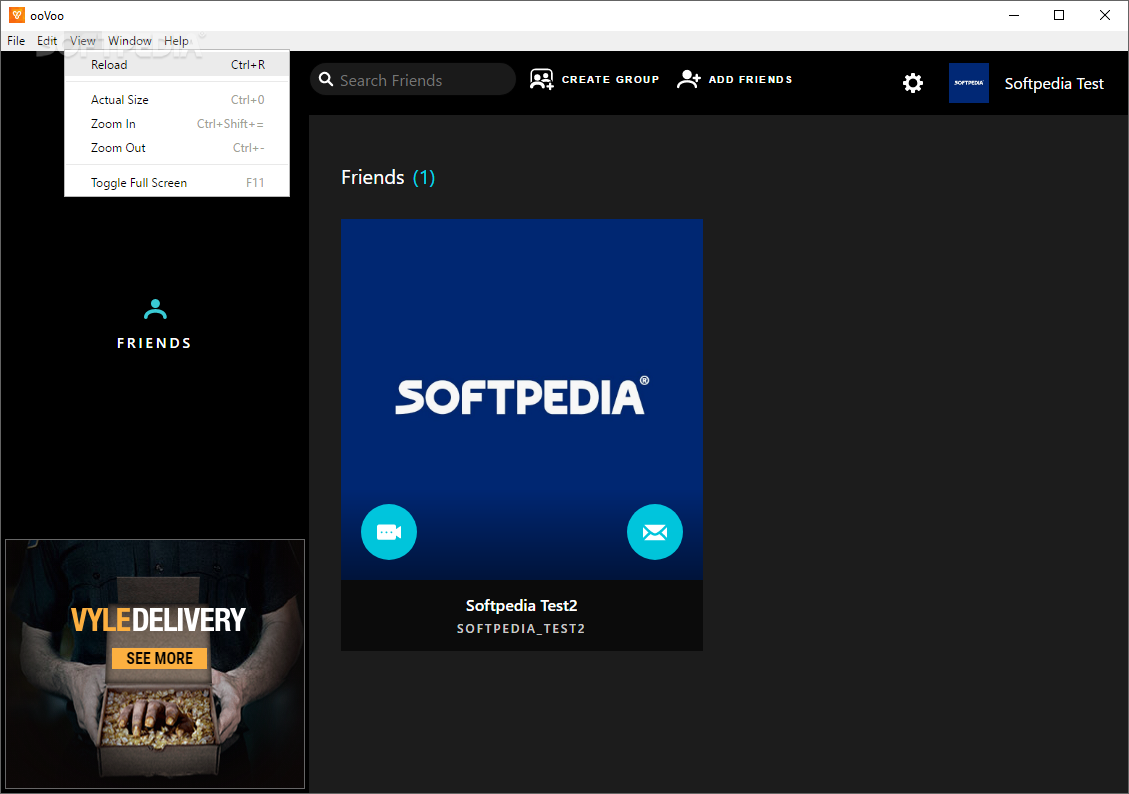This screenshot has width=1129, height=794.
Task: Select the Friends sidebar person icon
Action: click(155, 309)
